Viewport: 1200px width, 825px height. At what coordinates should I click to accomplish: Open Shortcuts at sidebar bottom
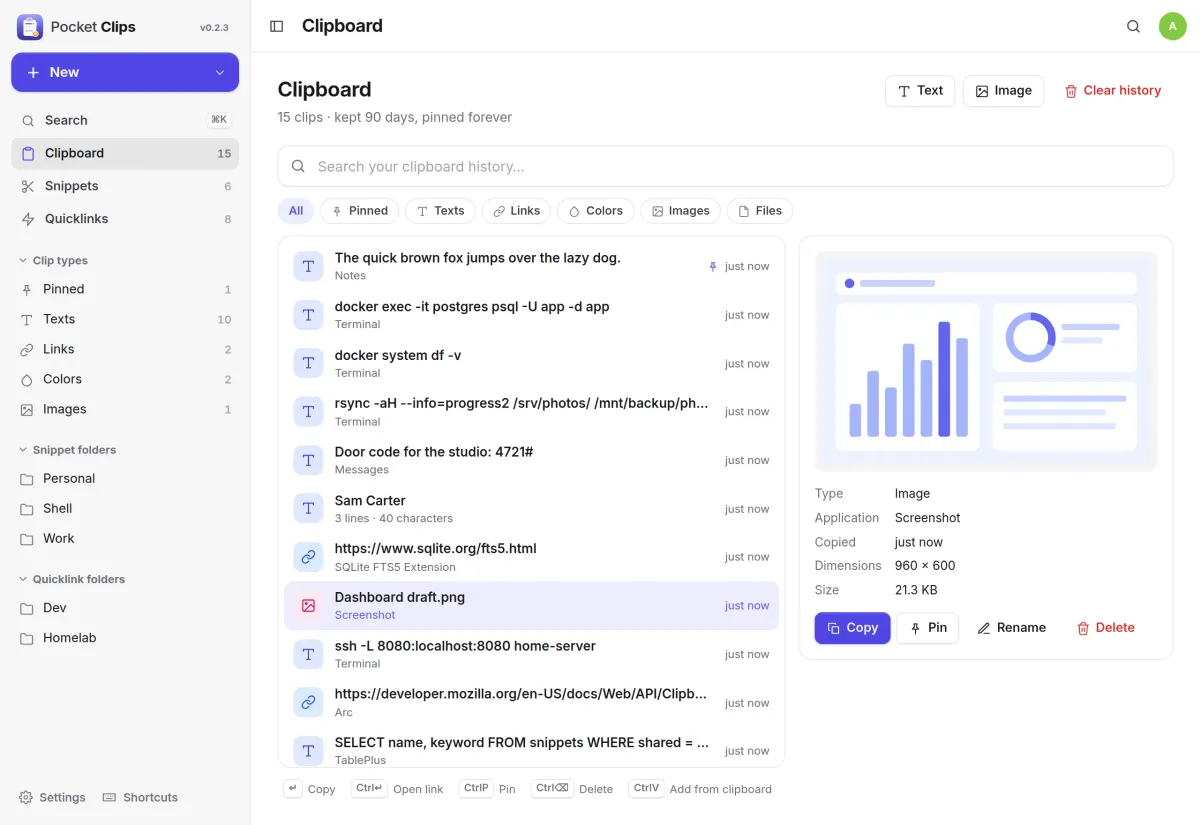tap(140, 797)
